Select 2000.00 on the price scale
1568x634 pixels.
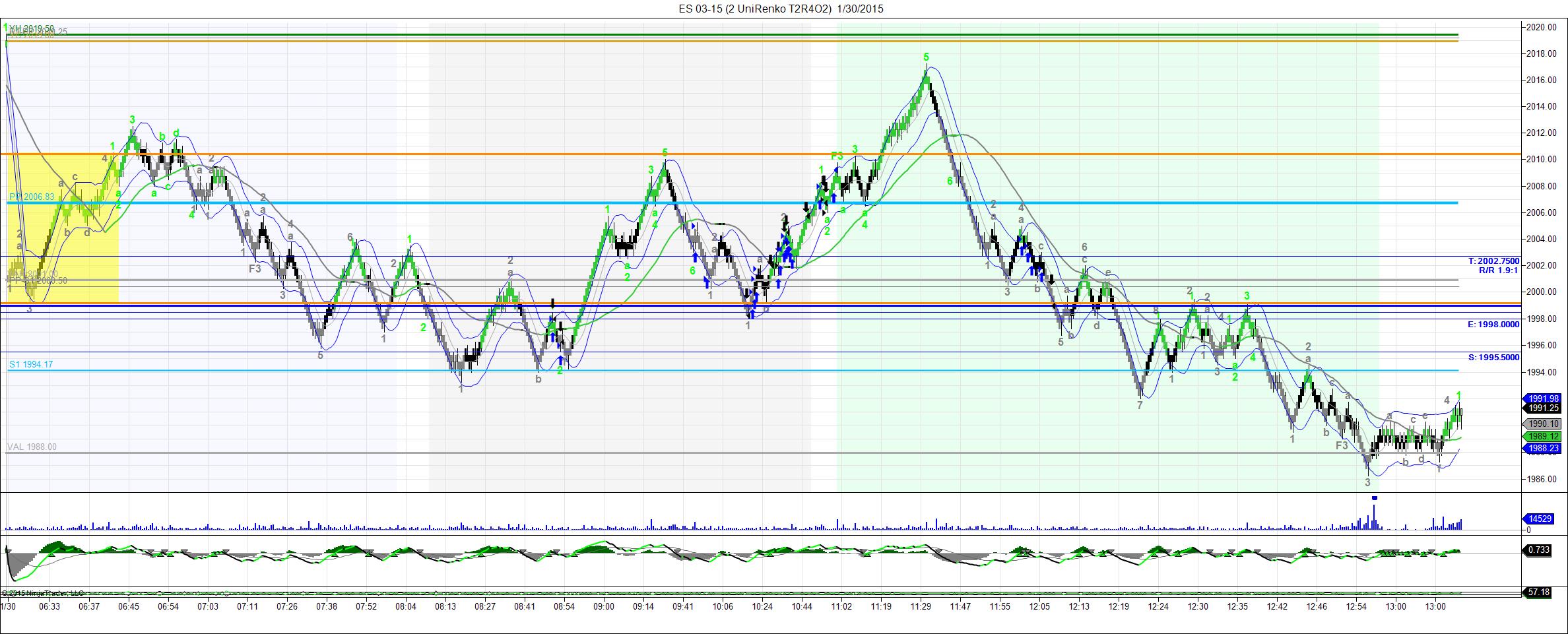[1543, 292]
